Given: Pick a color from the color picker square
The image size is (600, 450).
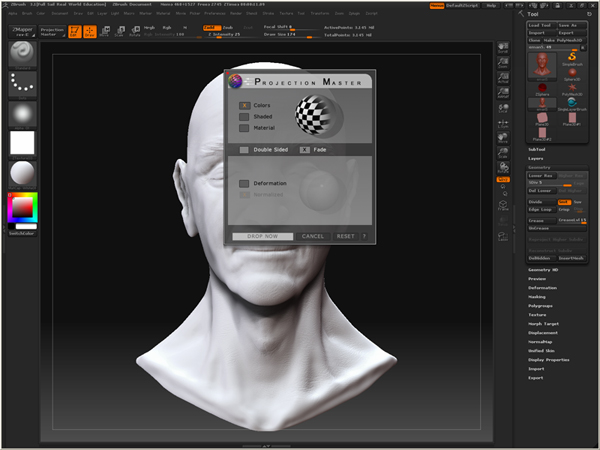Looking at the screenshot, I should pos(22,208).
